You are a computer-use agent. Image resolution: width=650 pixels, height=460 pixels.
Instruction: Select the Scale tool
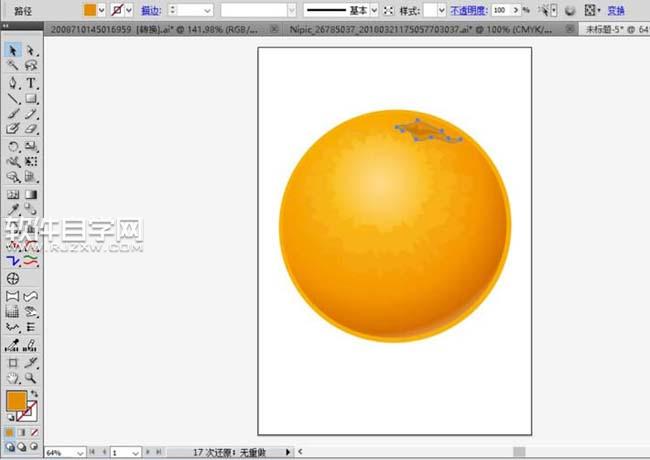point(31,146)
